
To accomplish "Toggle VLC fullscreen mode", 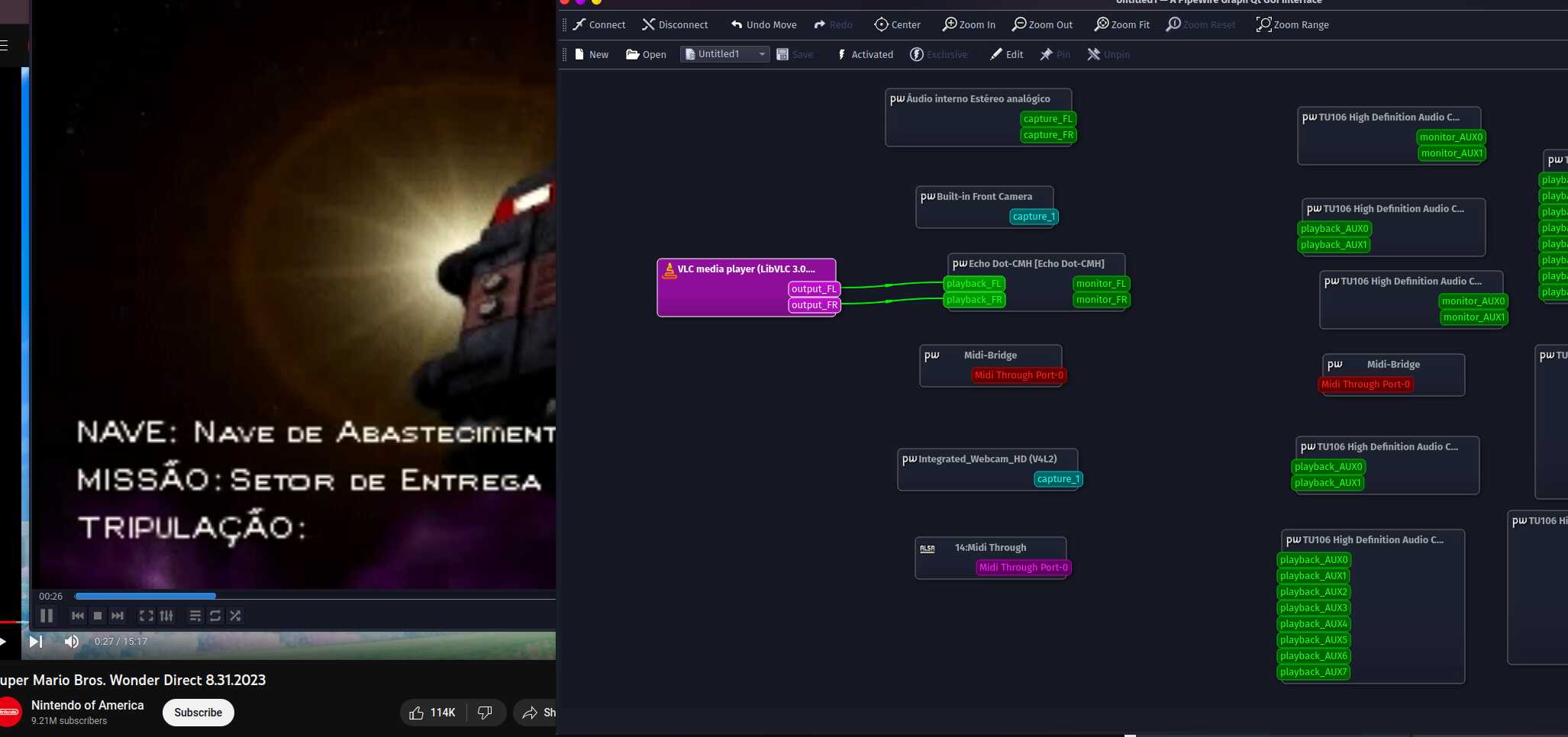I will pyautogui.click(x=146, y=616).
